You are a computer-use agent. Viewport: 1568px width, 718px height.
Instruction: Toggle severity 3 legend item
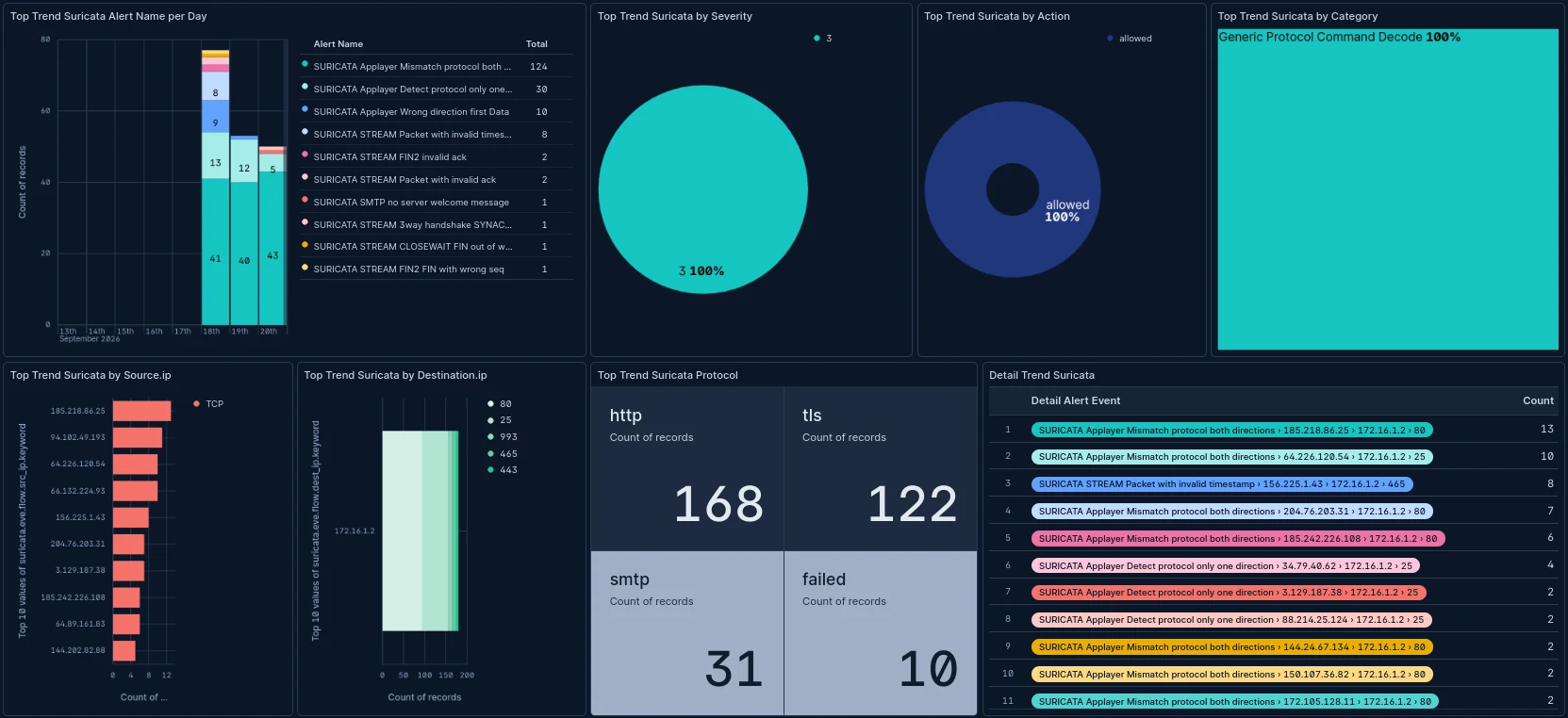[x=822, y=39]
